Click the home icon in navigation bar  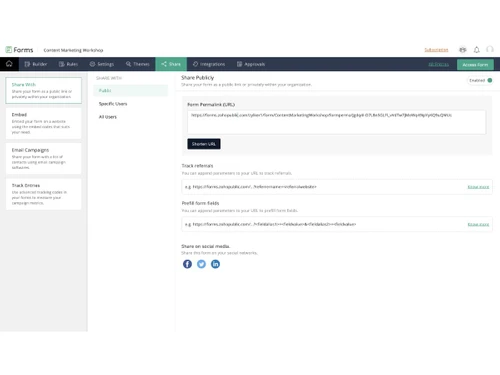(x=9, y=64)
